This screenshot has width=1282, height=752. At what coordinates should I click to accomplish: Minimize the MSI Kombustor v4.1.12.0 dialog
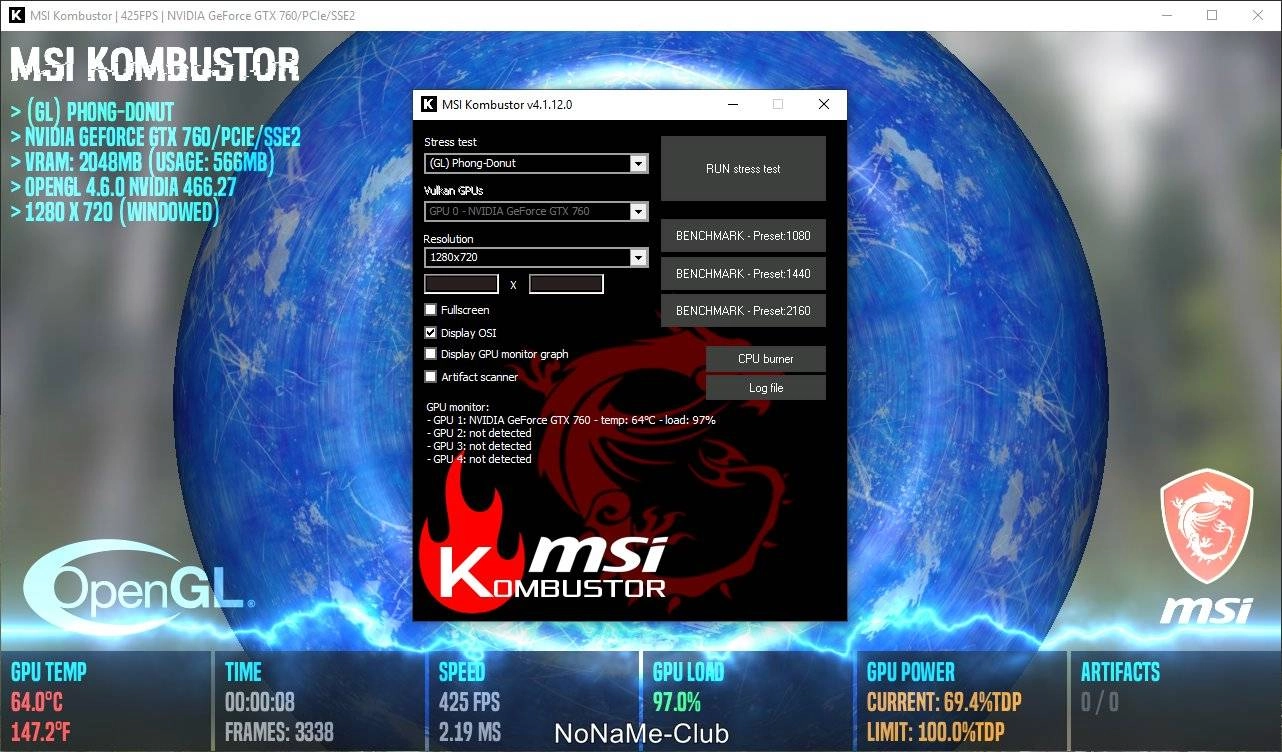733,104
